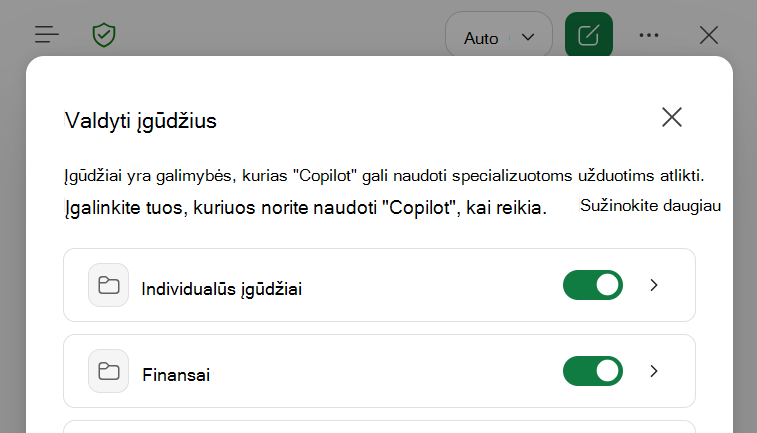Open the Sužinokite daugiau link
Image resolution: width=757 pixels, height=433 pixels.
click(x=650, y=206)
